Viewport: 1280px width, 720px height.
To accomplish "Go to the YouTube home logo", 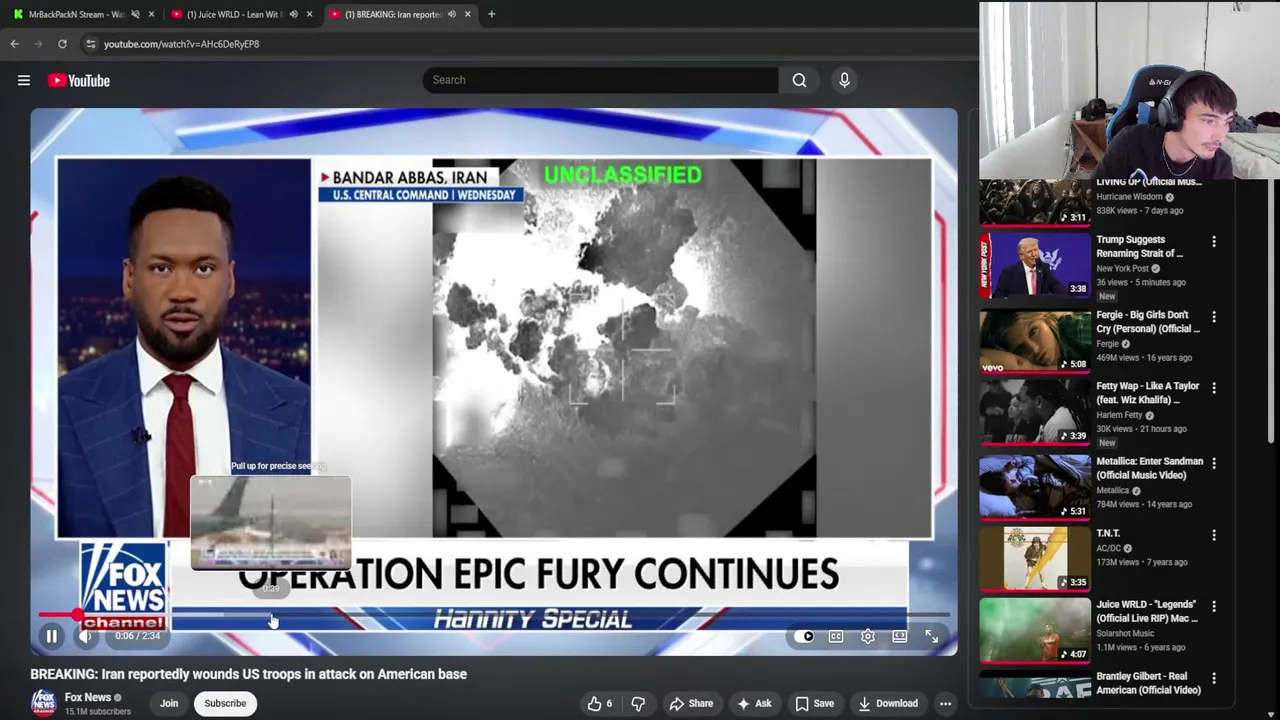I will click(78, 81).
